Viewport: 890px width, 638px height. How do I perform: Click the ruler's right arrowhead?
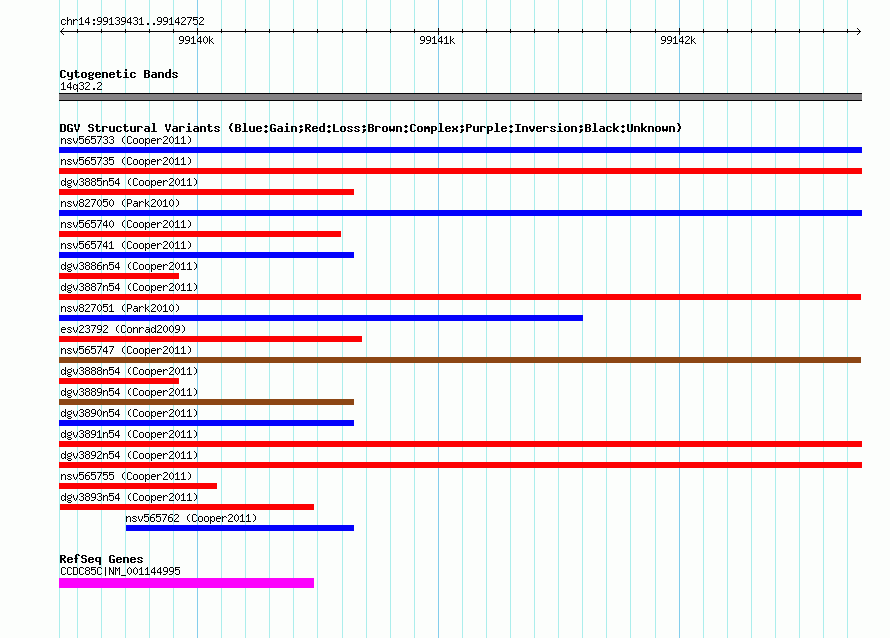[859, 32]
